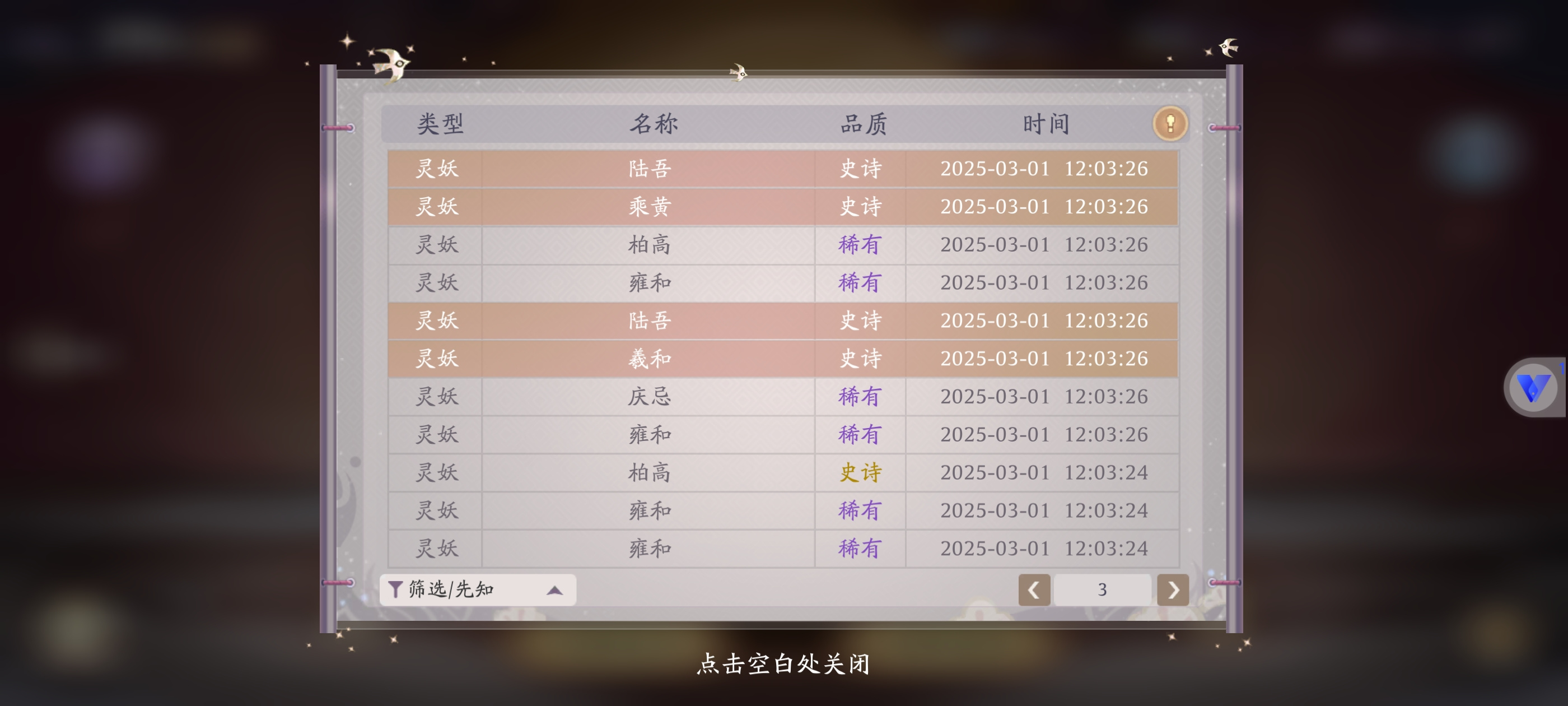Viewport: 1568px width, 706px height.
Task: Click the time cell in the 羲和 row
Action: click(x=1043, y=358)
